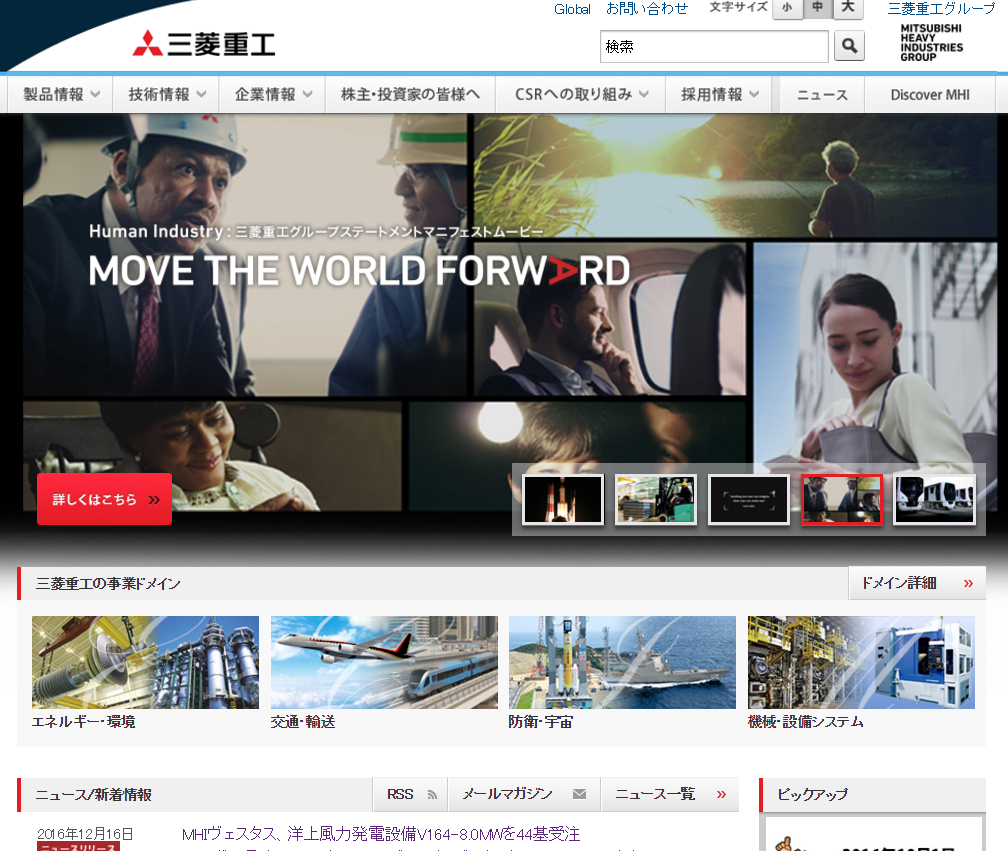Open the ニュース navigation item
1008x851 pixels.
(x=822, y=94)
